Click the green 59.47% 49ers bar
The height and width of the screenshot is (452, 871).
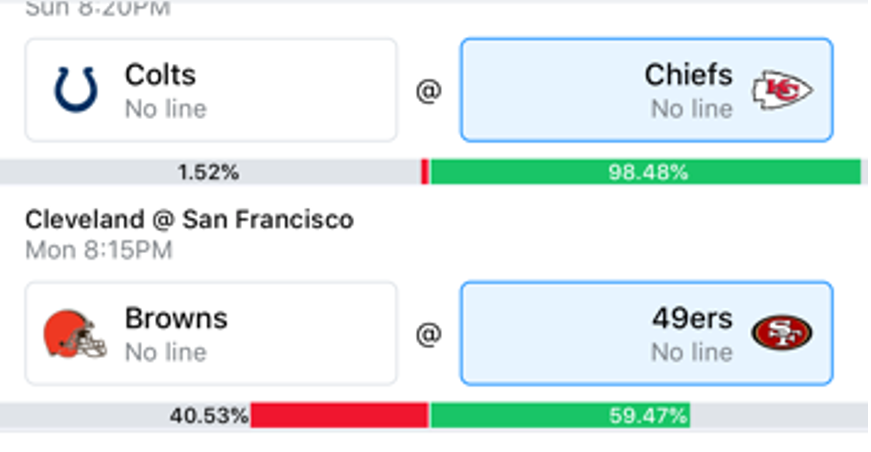(x=560, y=415)
